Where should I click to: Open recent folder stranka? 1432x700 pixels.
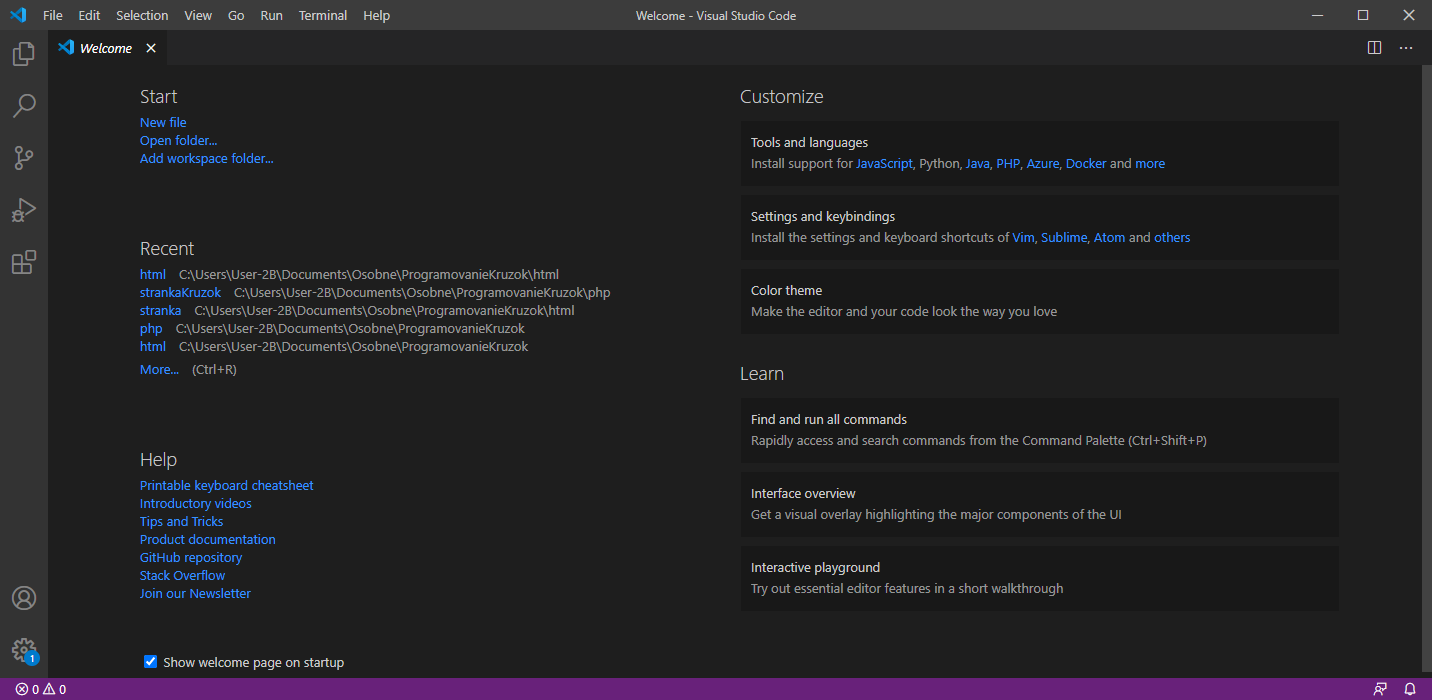coord(161,311)
